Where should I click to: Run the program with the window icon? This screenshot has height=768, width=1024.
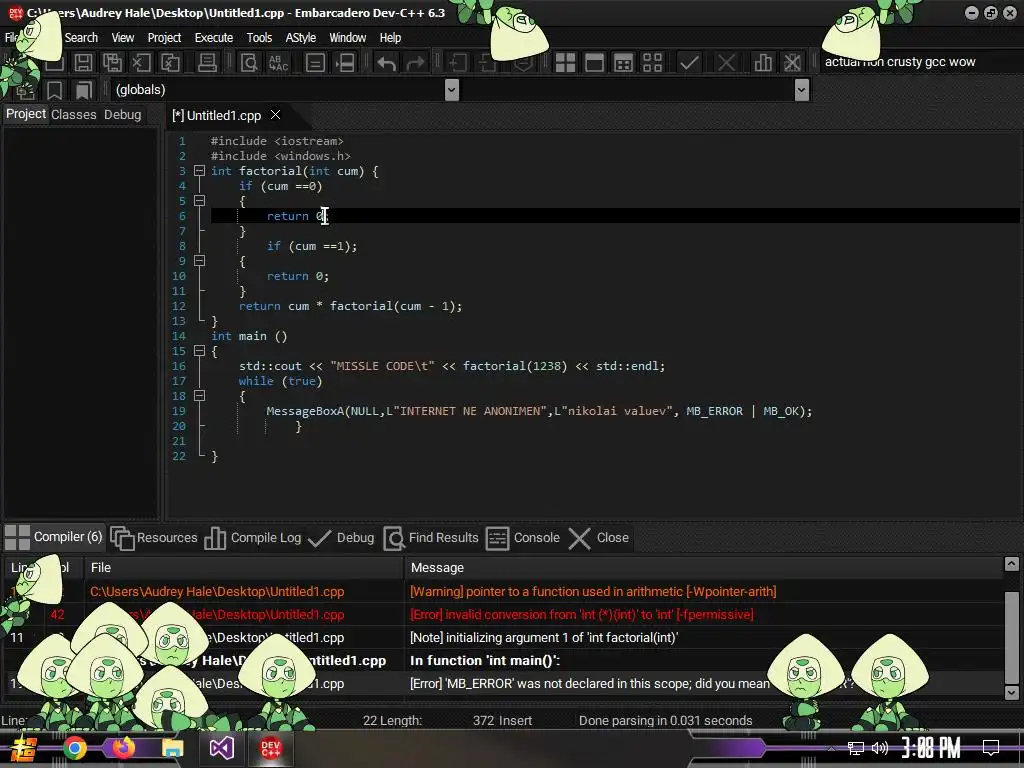(594, 63)
